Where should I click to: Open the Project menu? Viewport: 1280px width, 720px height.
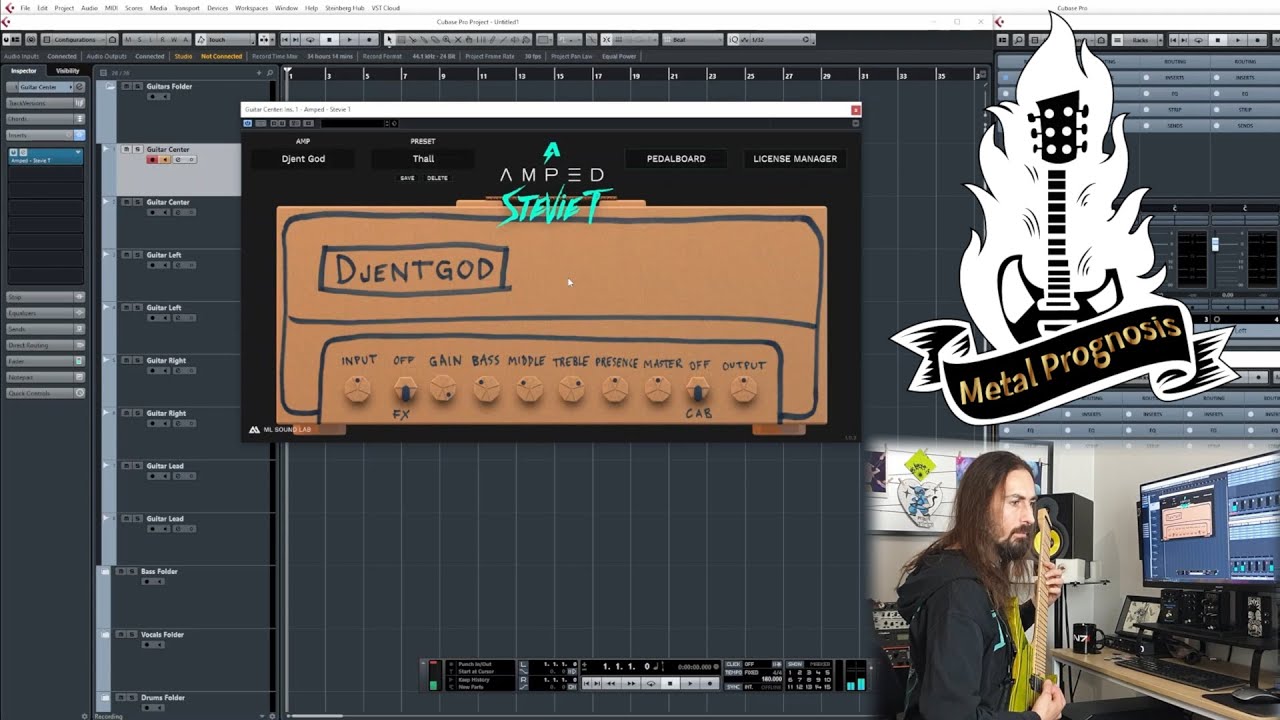point(64,8)
